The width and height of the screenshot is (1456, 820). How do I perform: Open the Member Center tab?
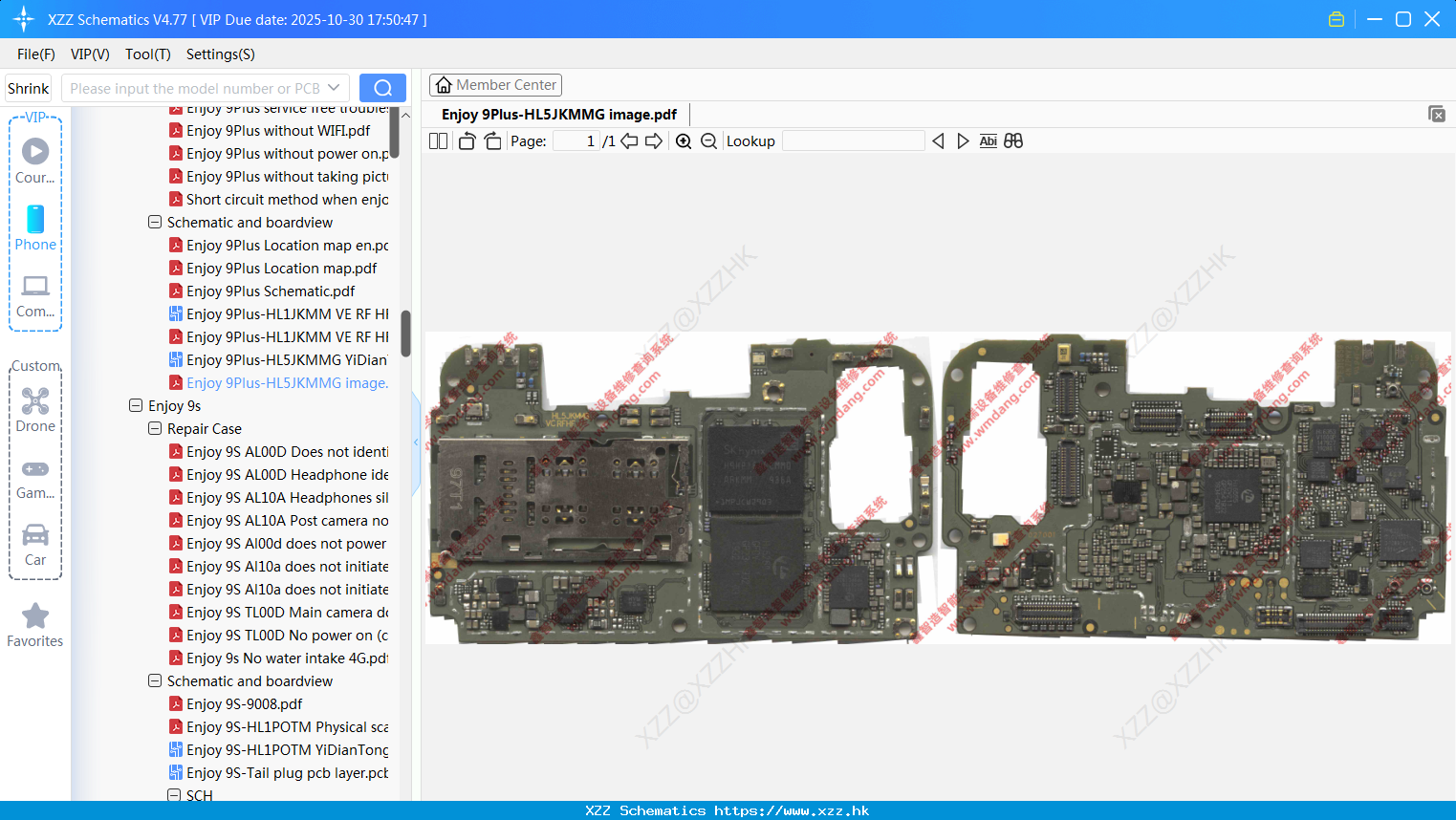pos(495,85)
